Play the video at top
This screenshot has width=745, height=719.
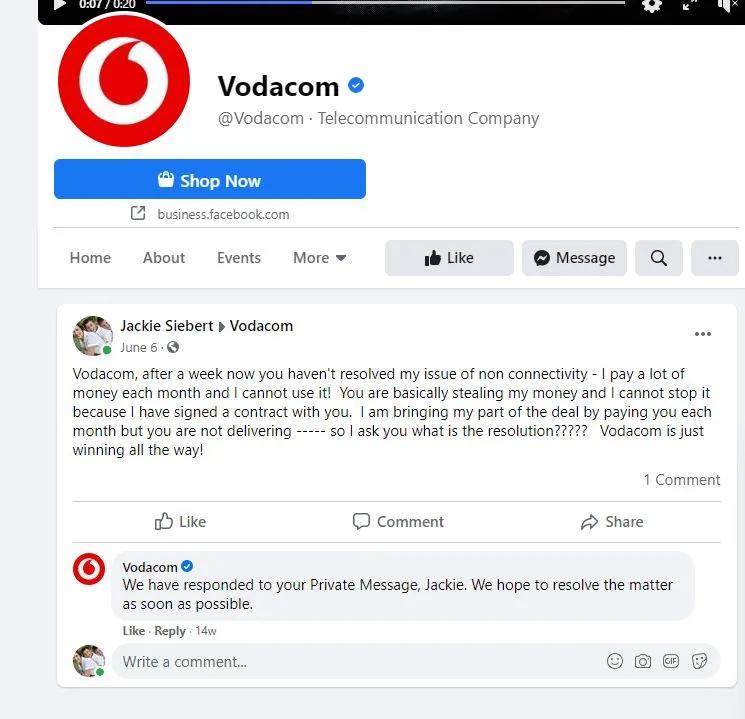59,5
